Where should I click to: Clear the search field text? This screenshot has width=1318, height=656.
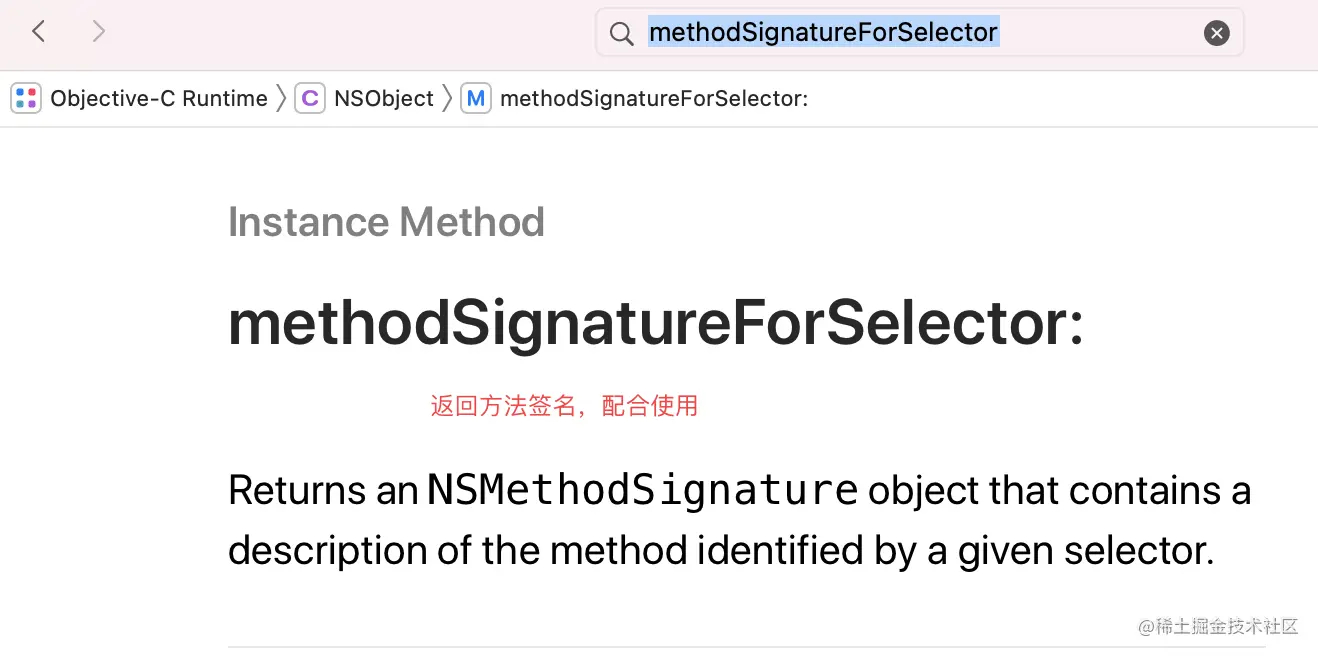point(1216,34)
